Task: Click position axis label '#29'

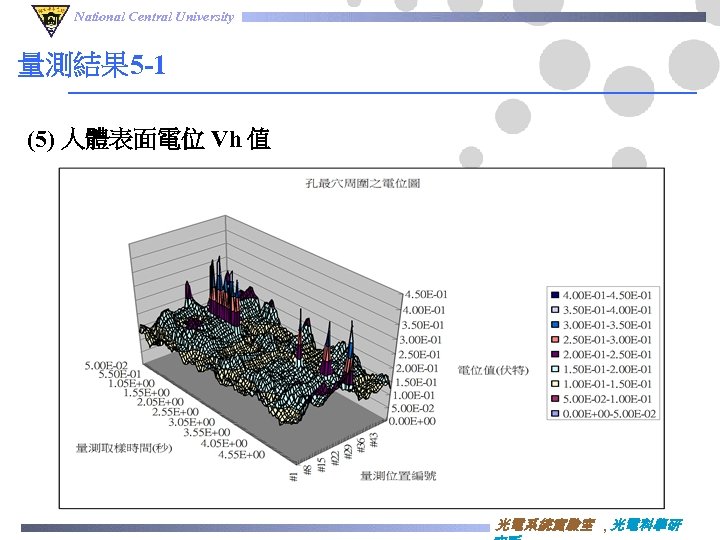Action: tap(348, 451)
